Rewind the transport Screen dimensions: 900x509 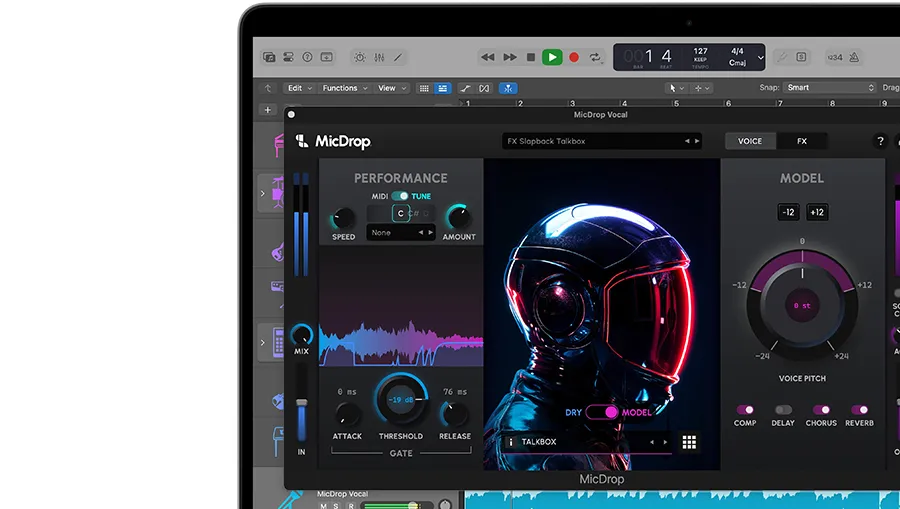pos(488,57)
